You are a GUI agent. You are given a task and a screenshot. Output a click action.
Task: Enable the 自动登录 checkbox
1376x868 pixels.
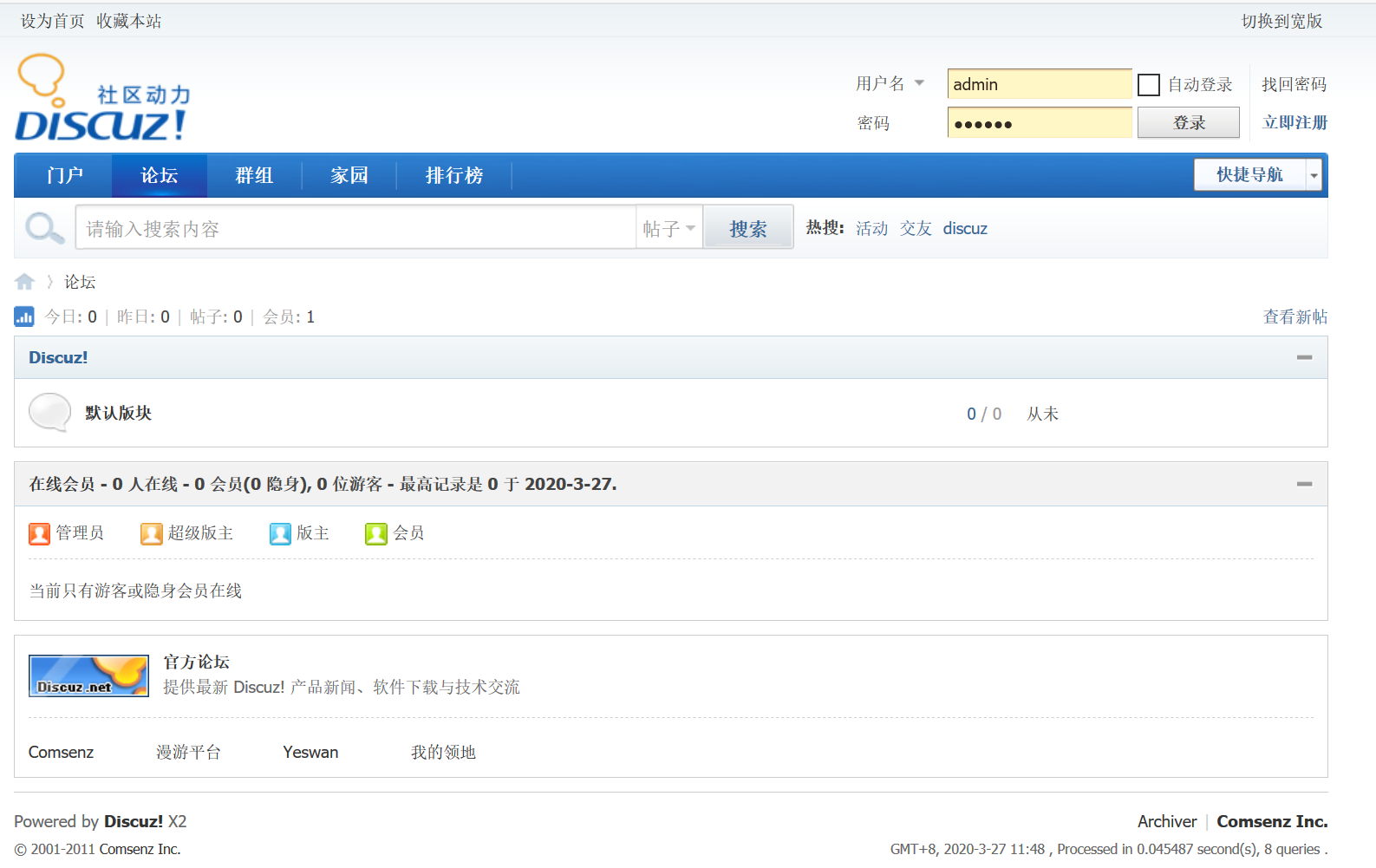1149,85
